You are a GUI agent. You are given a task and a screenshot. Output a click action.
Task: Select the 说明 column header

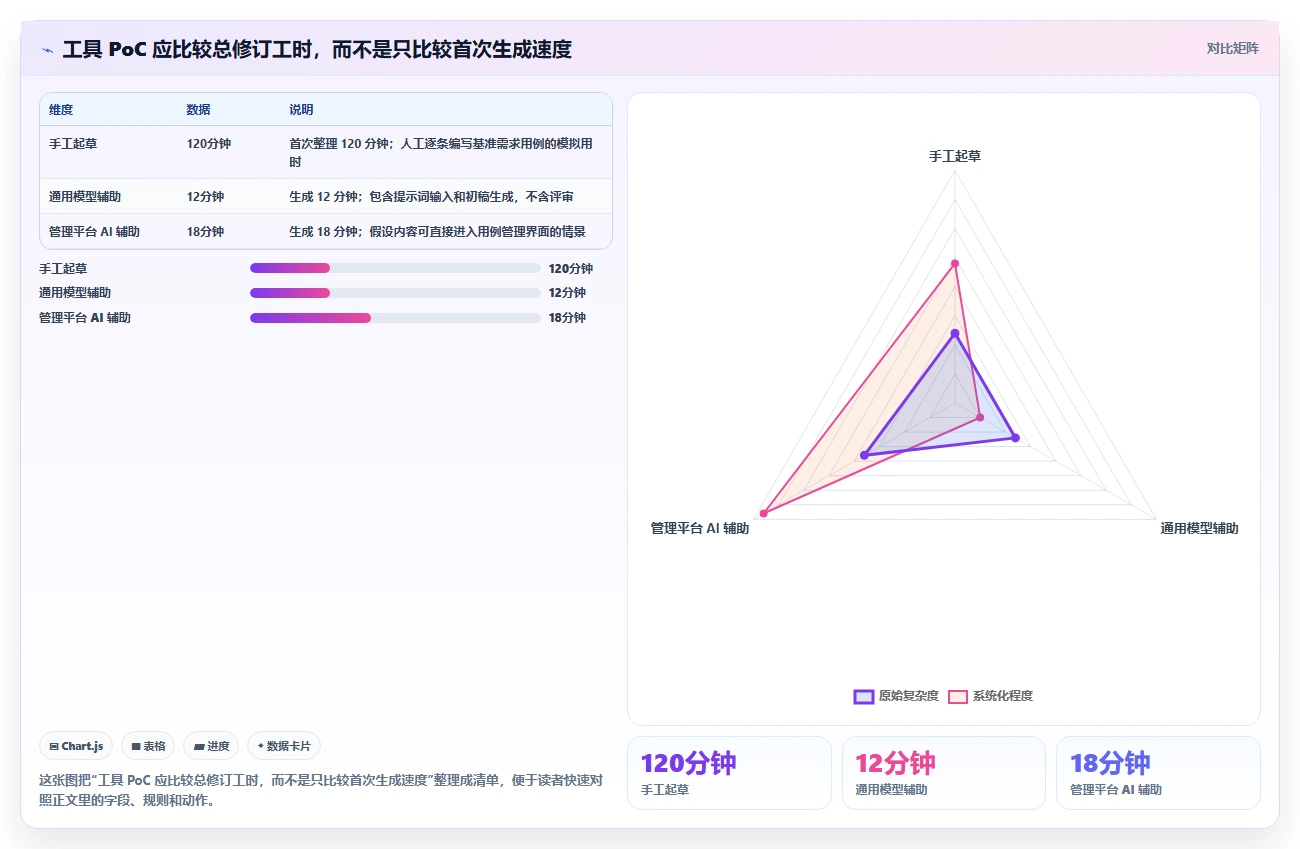(x=301, y=110)
